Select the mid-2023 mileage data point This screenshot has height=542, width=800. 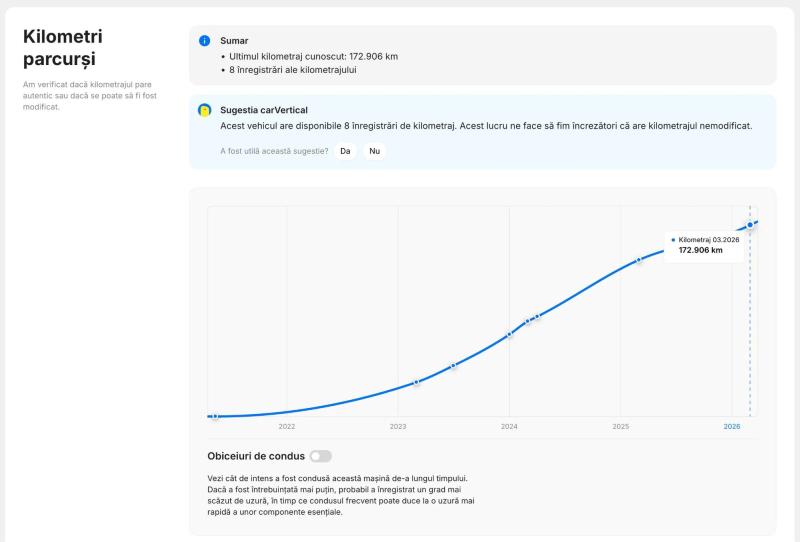click(453, 365)
